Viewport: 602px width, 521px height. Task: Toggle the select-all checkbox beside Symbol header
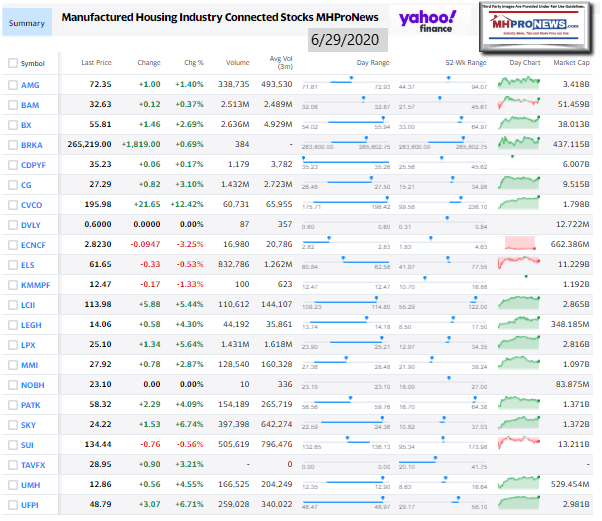[x=12, y=64]
